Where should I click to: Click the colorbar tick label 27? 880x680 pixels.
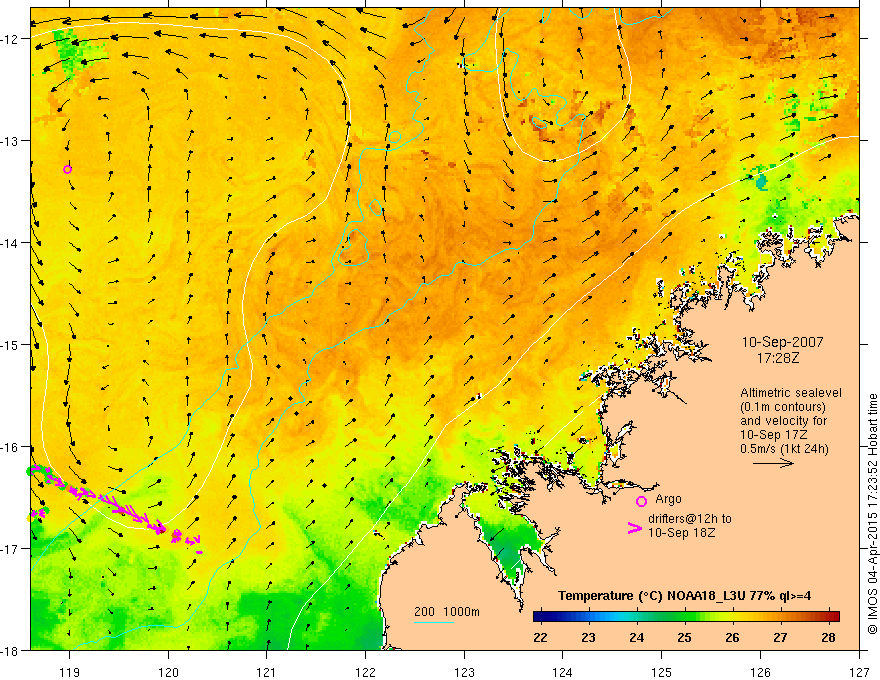[x=780, y=637]
